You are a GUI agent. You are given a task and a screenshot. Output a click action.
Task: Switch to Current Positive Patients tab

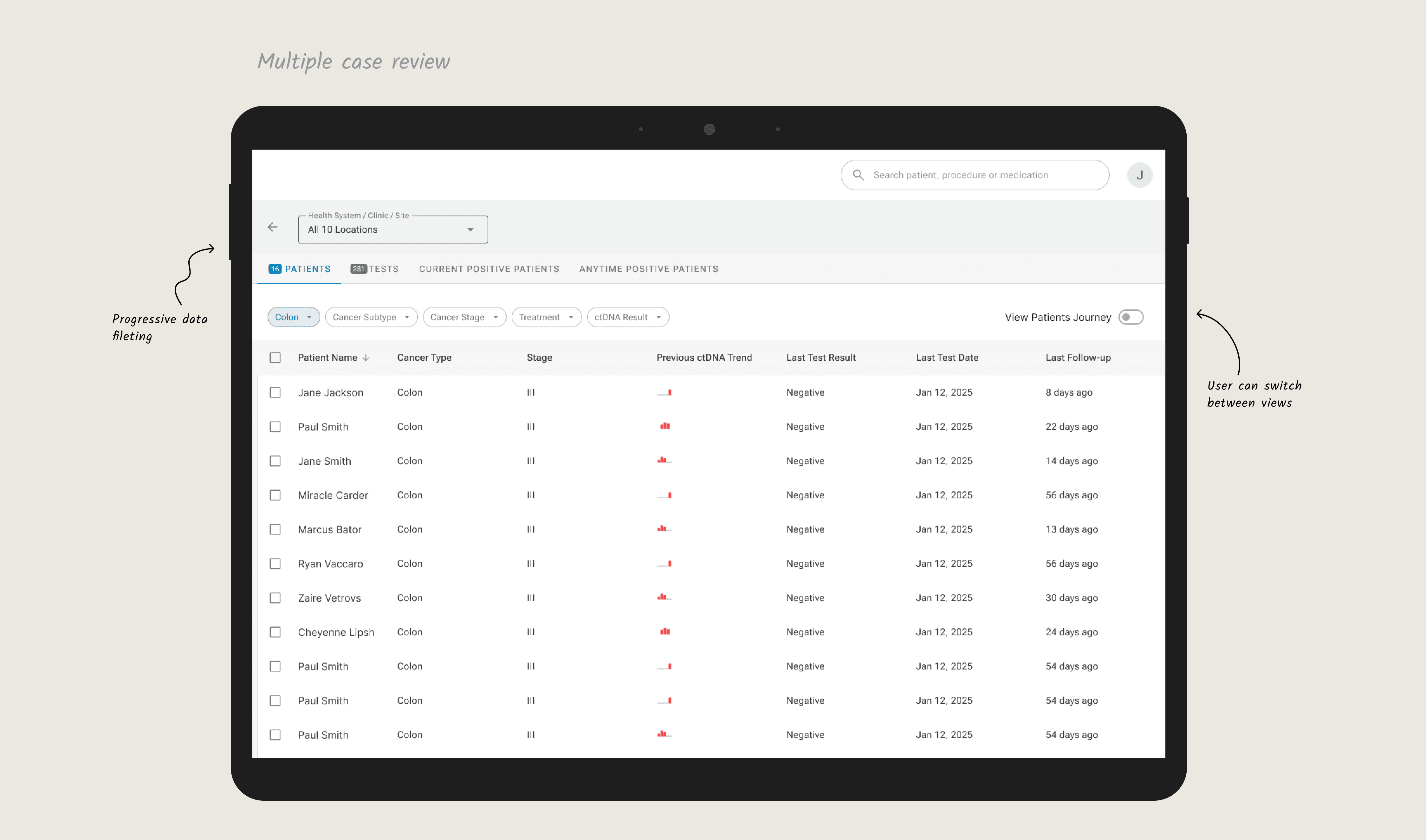coord(489,269)
